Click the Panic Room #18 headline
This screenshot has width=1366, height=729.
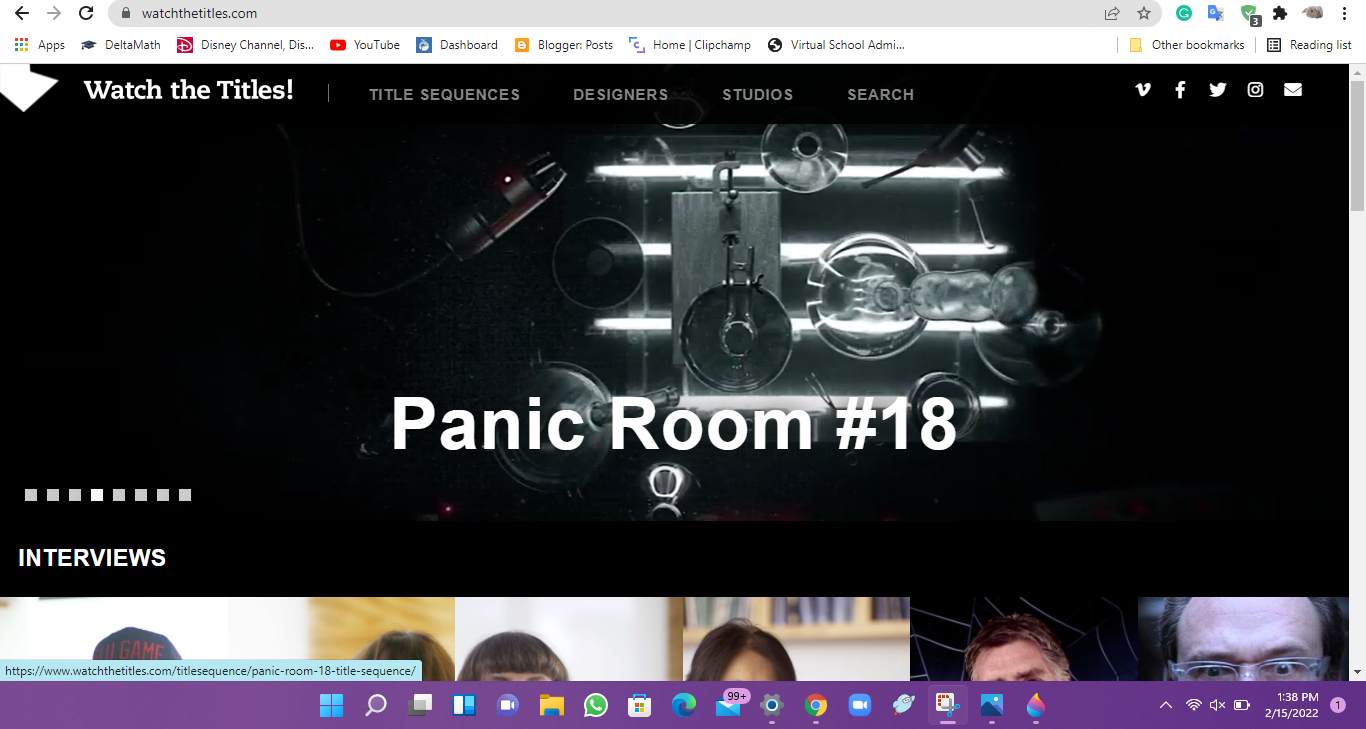[x=674, y=424]
